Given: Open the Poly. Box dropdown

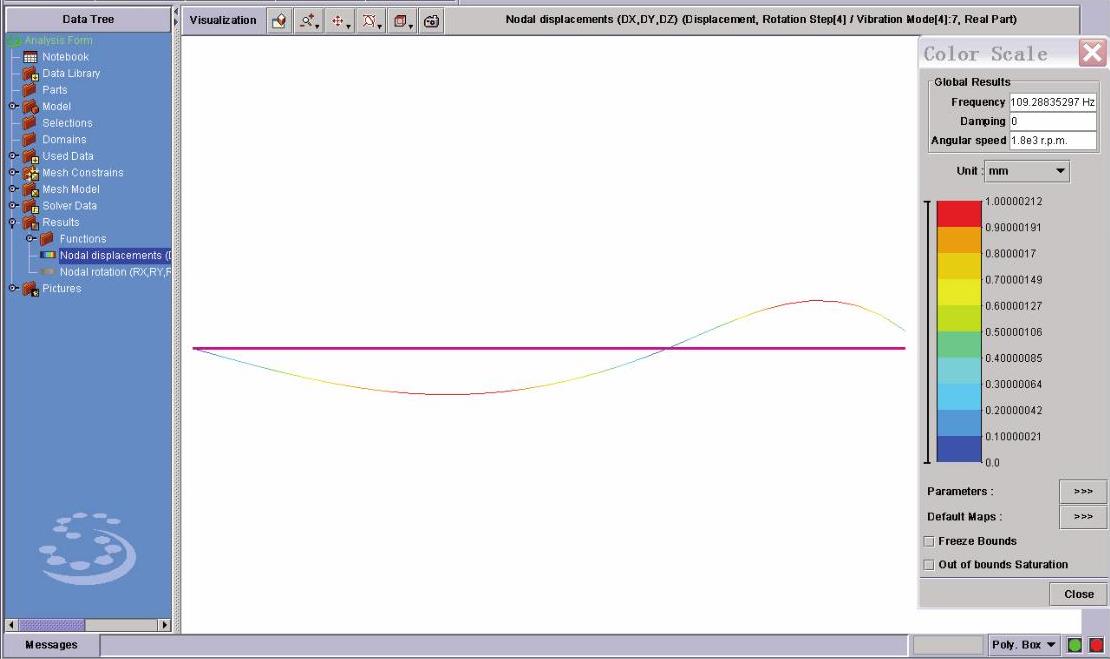Looking at the screenshot, I should (x=1023, y=645).
